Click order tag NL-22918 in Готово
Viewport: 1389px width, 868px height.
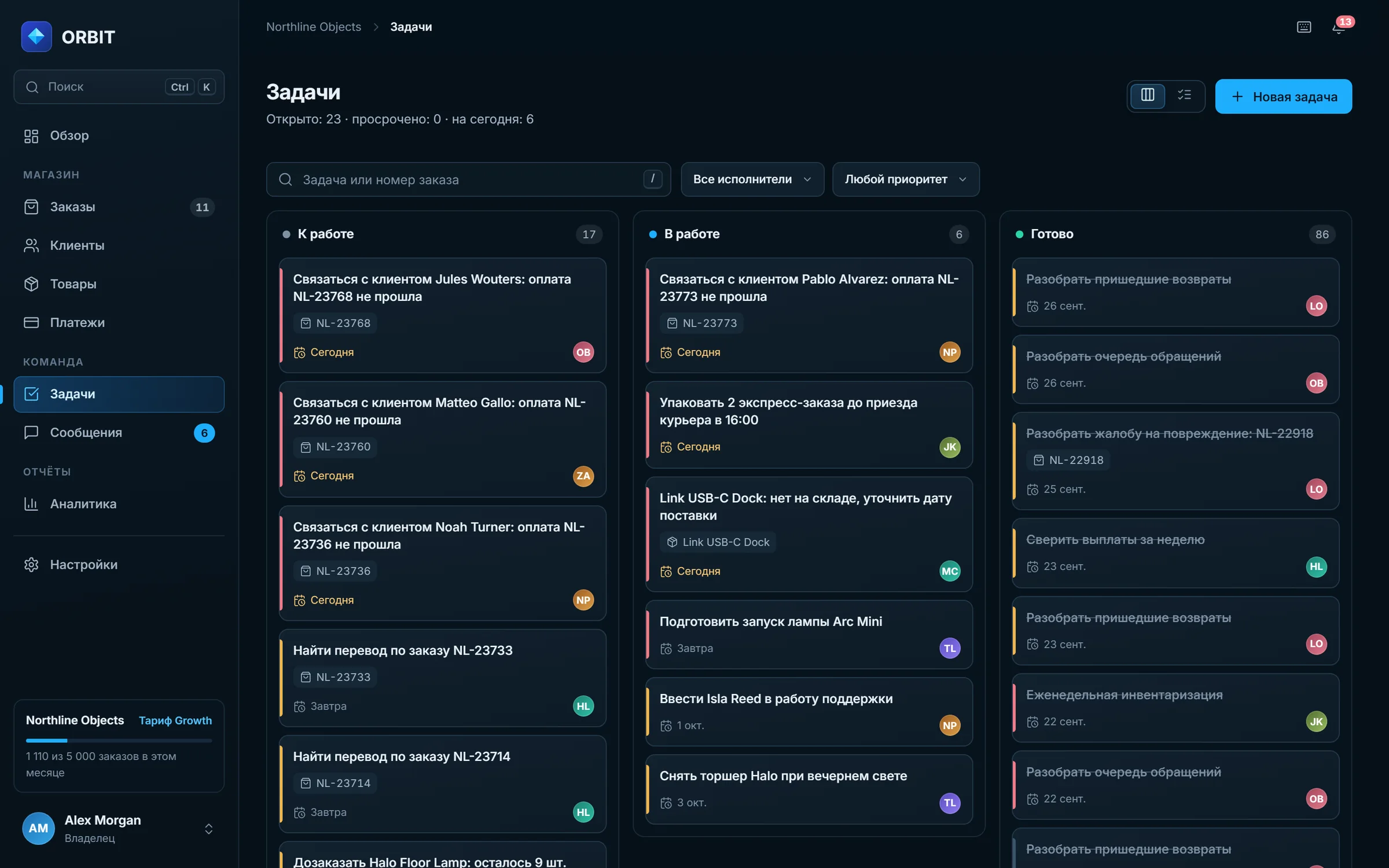(x=1068, y=460)
